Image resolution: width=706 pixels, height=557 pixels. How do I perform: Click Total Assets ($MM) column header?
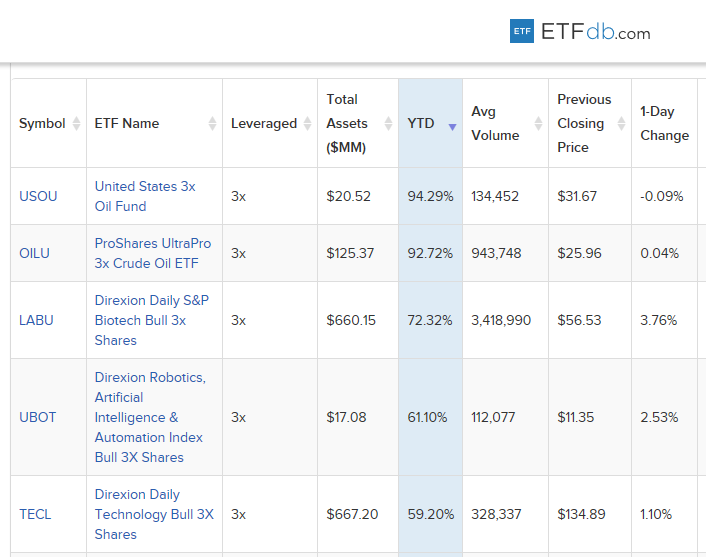click(347, 123)
